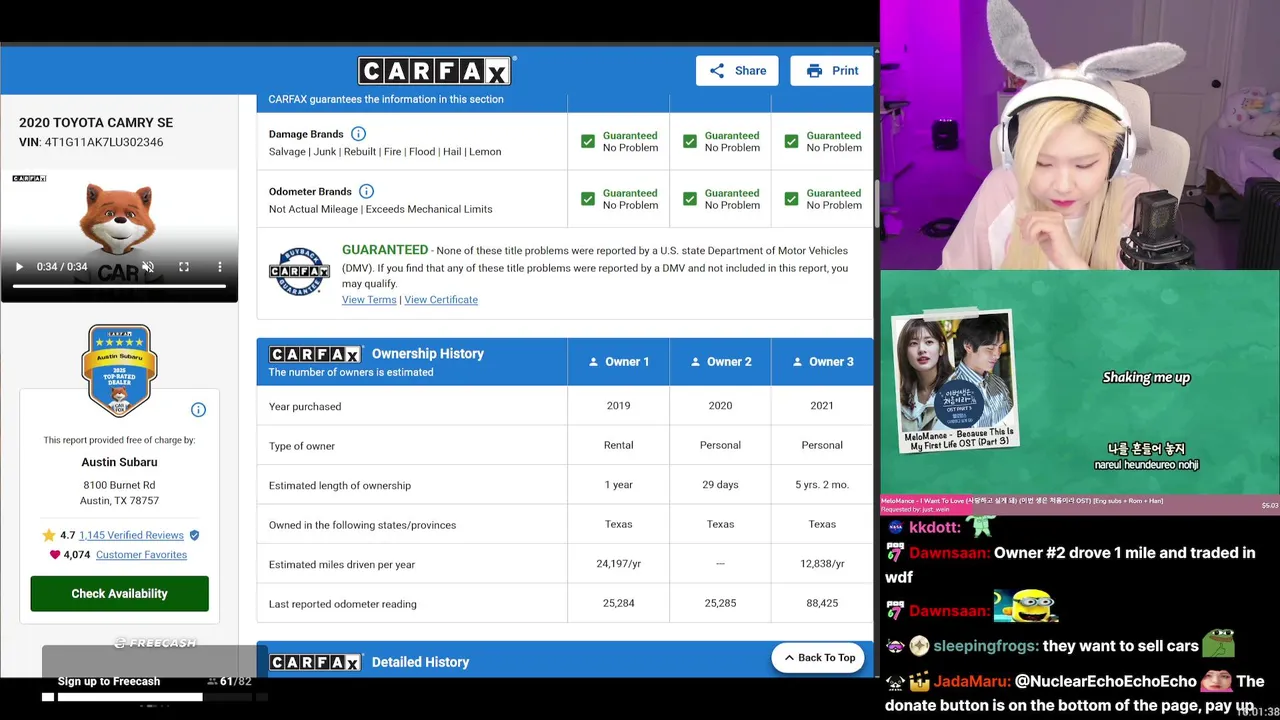
Task: Click the minion emote in Dawnsaan's message
Action: [1026, 607]
